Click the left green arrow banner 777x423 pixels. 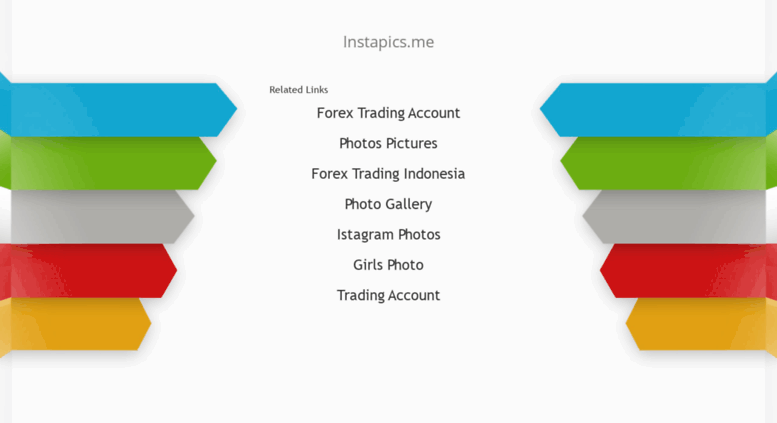(x=108, y=163)
